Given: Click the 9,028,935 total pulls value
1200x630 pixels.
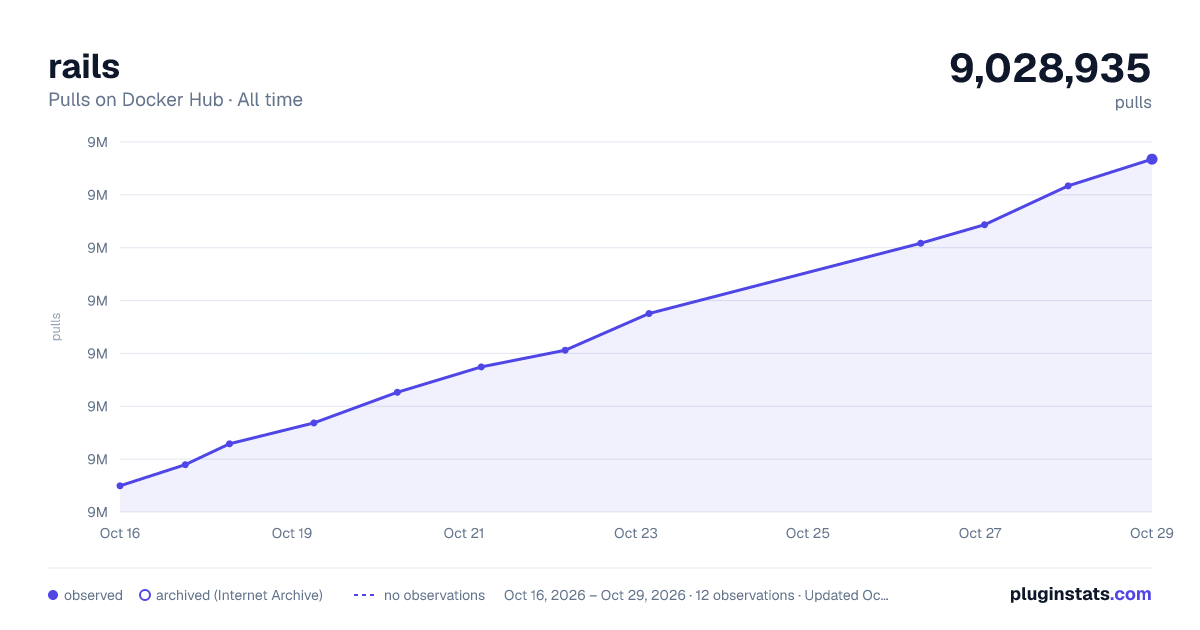Looking at the screenshot, I should point(1050,68).
